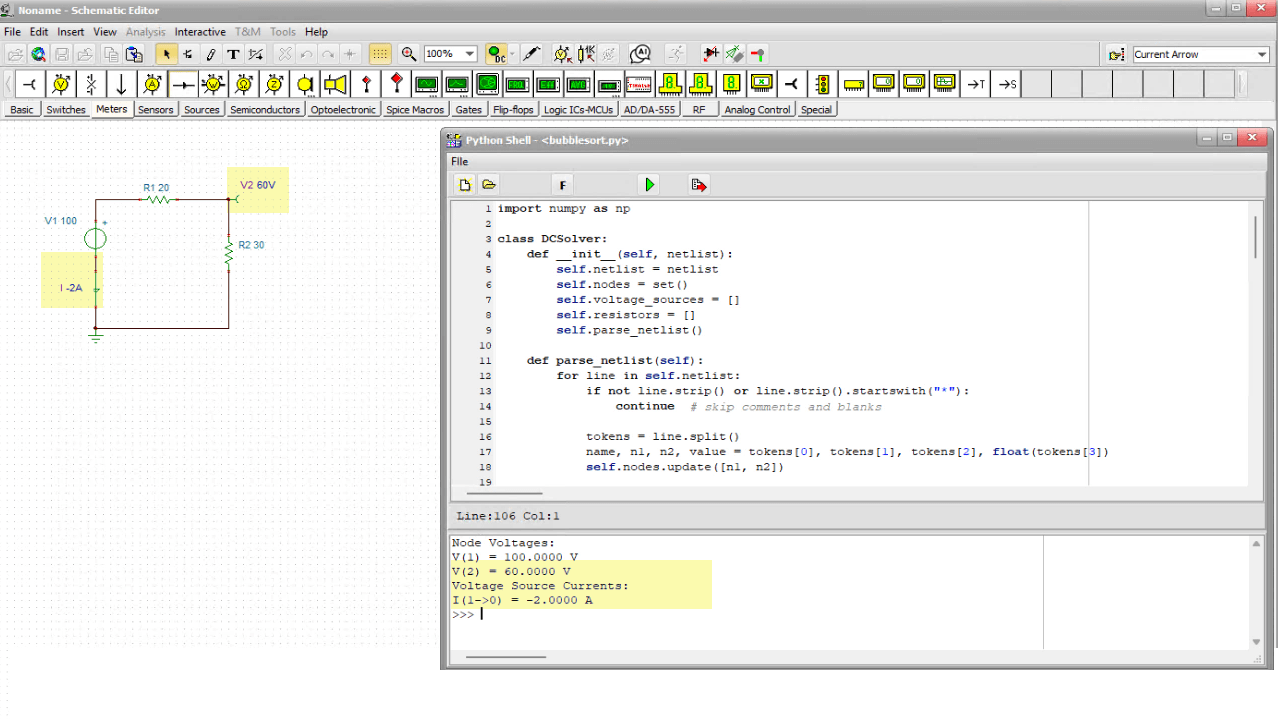The height and width of the screenshot is (721, 1279).
Task: Activate the selection arrow tool
Action: (x=167, y=54)
